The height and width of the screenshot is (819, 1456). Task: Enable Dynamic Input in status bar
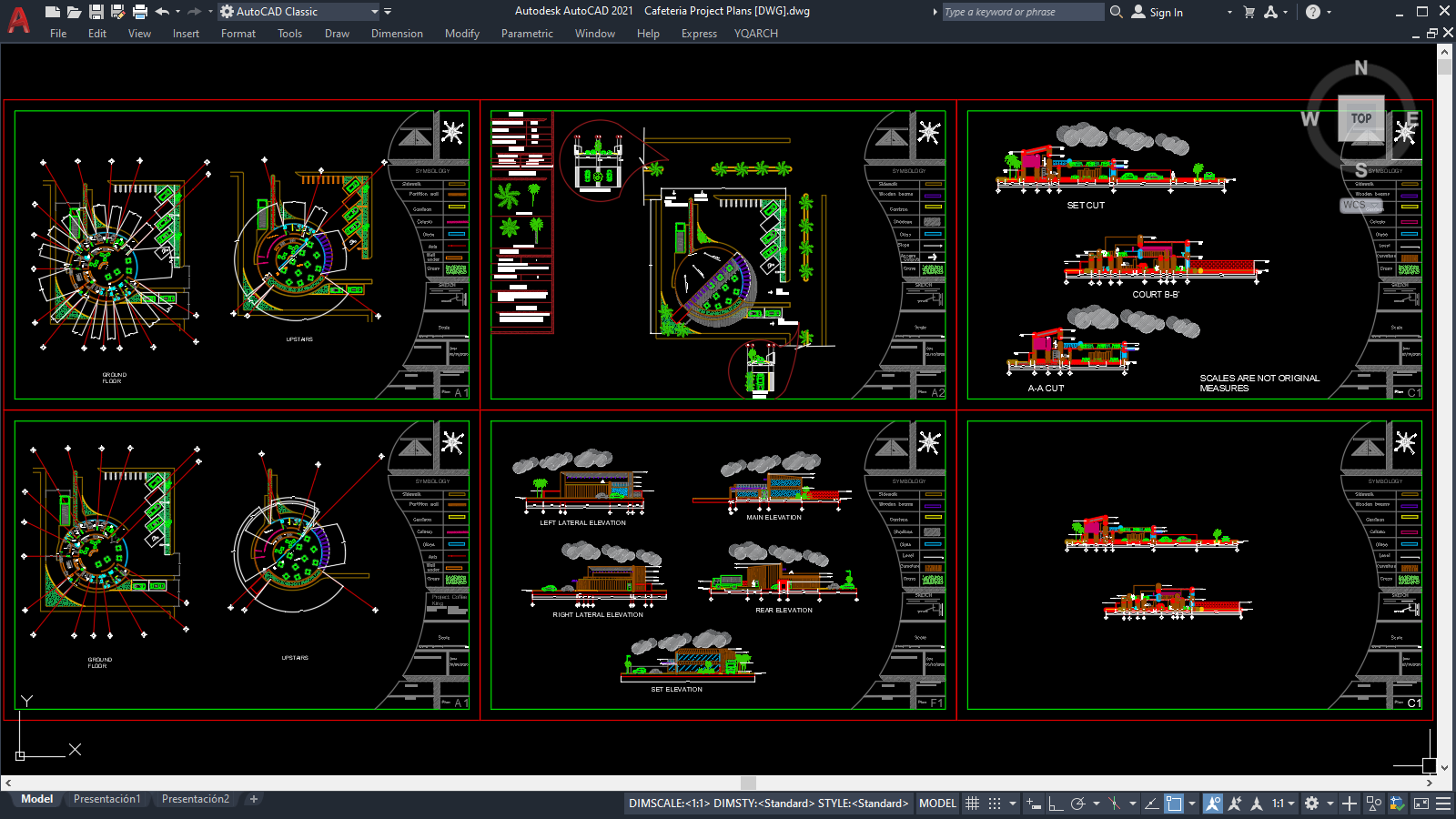coord(1035,804)
